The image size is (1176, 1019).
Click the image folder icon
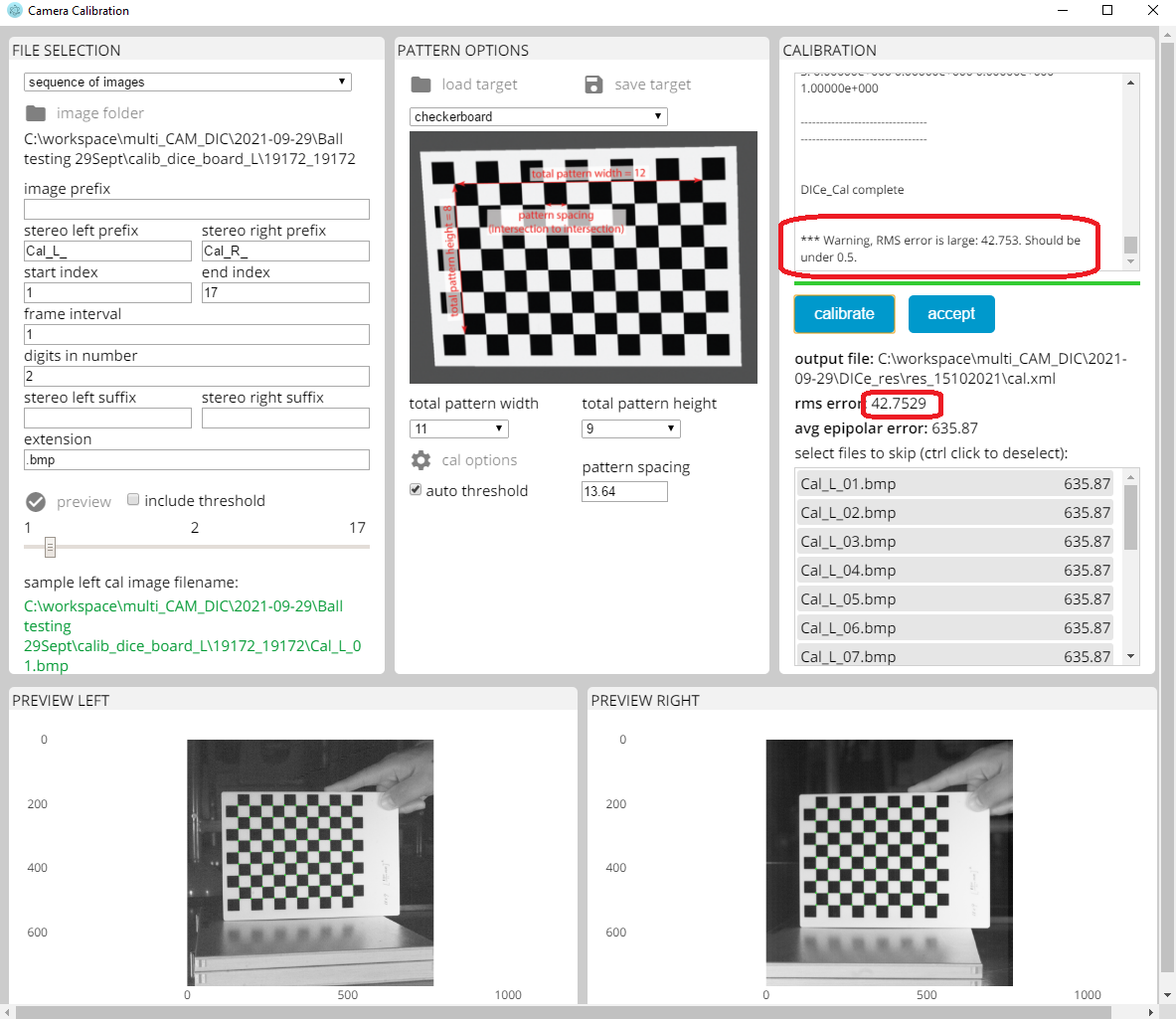pyautogui.click(x=35, y=112)
